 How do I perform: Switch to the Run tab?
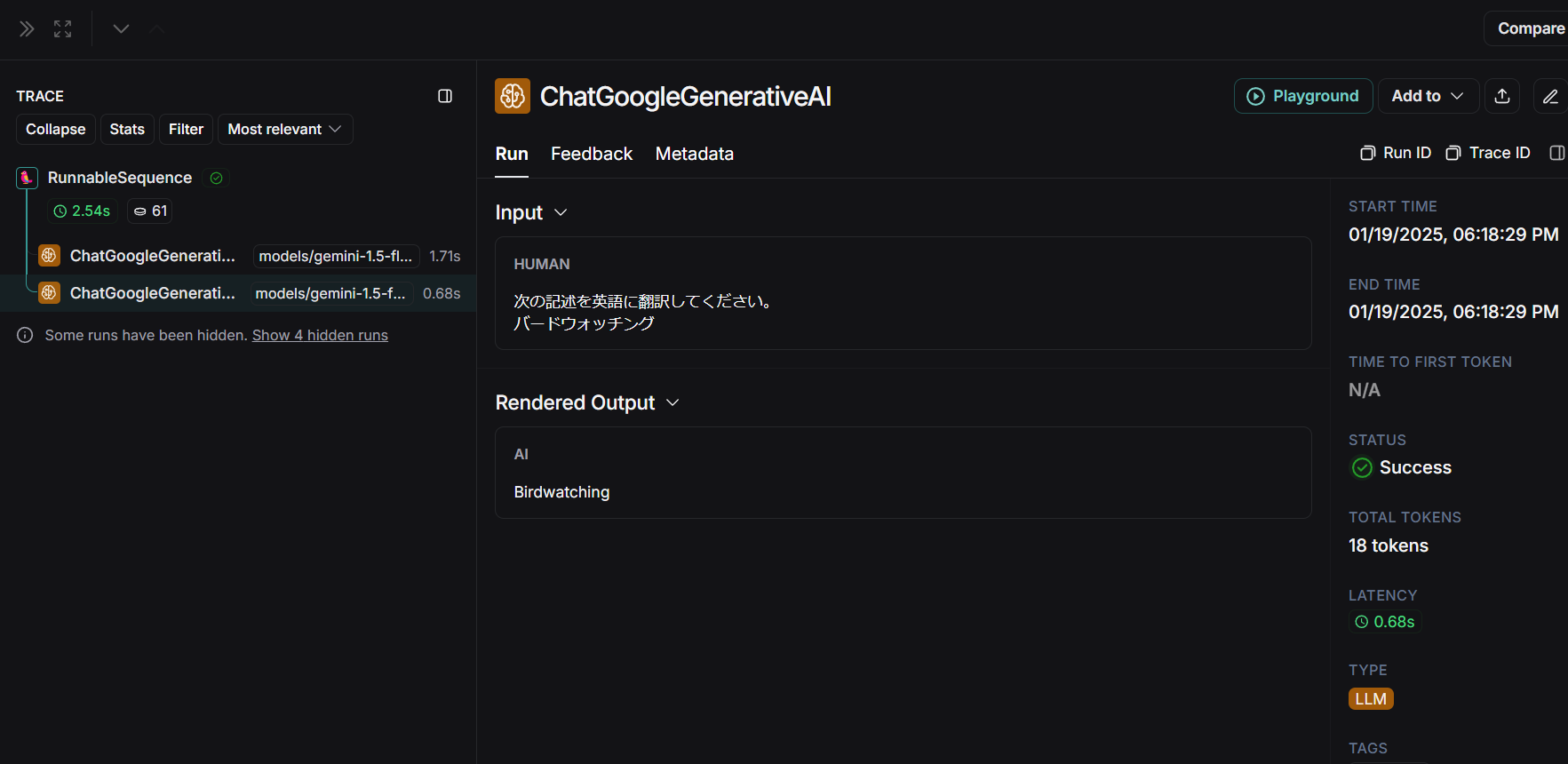512,154
